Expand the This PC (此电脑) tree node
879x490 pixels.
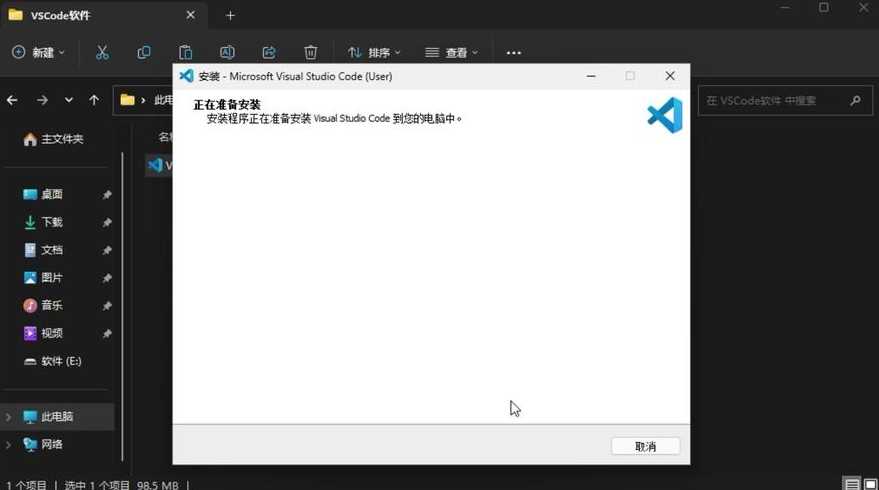click(8, 417)
